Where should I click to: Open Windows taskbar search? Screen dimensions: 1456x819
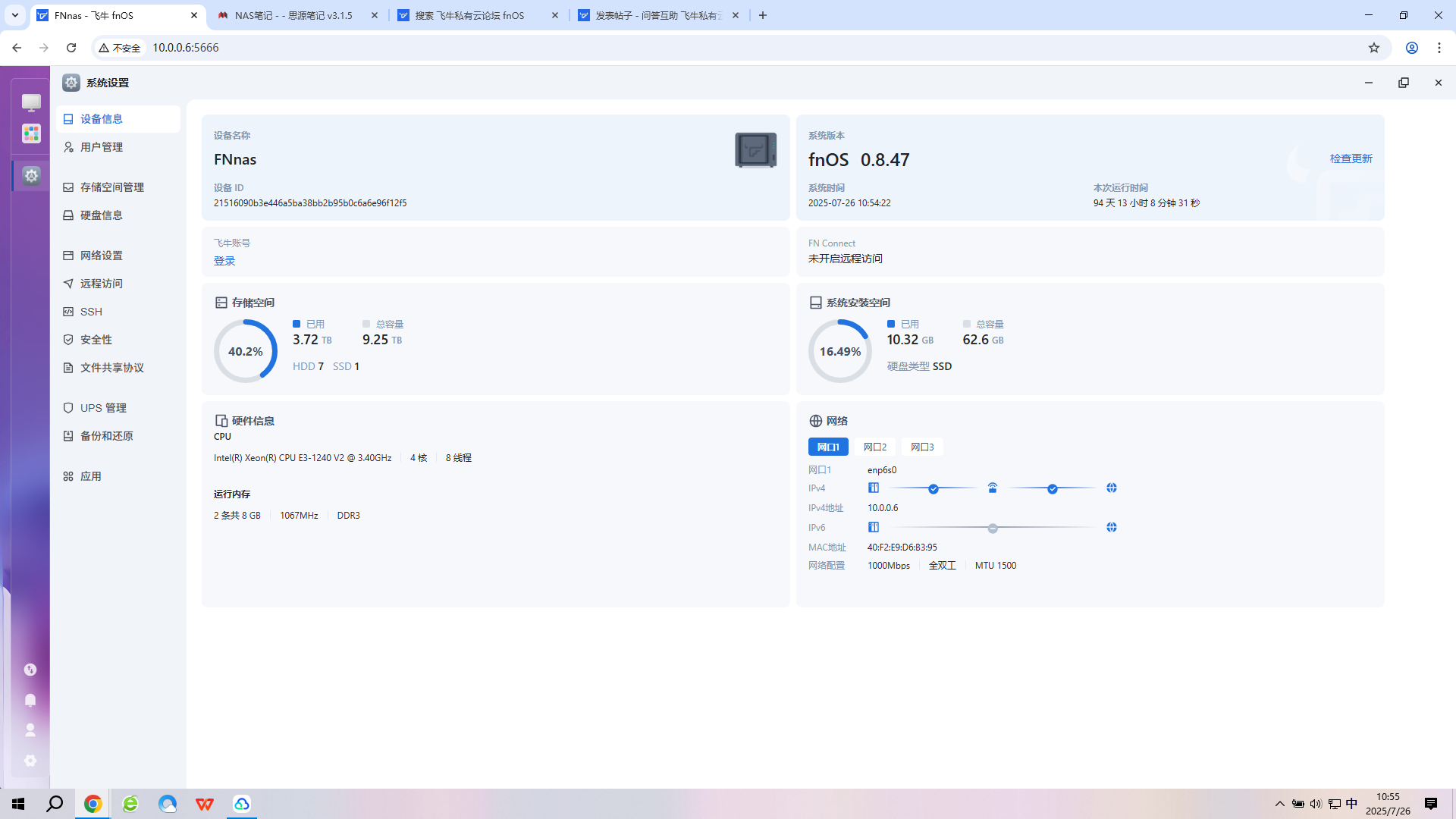[55, 804]
